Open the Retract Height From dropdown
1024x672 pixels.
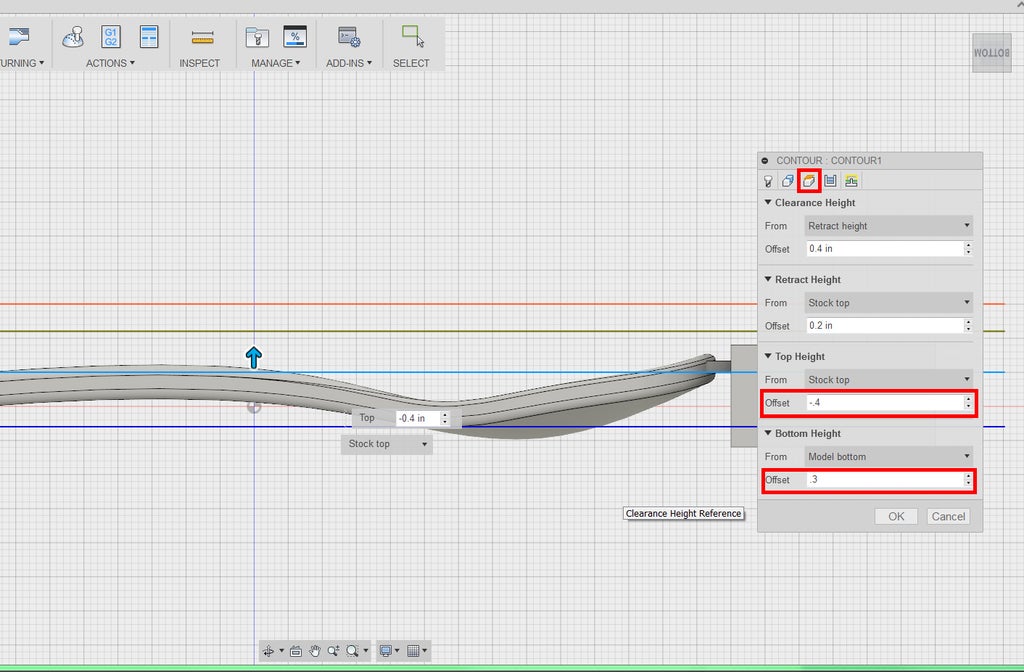tap(888, 302)
